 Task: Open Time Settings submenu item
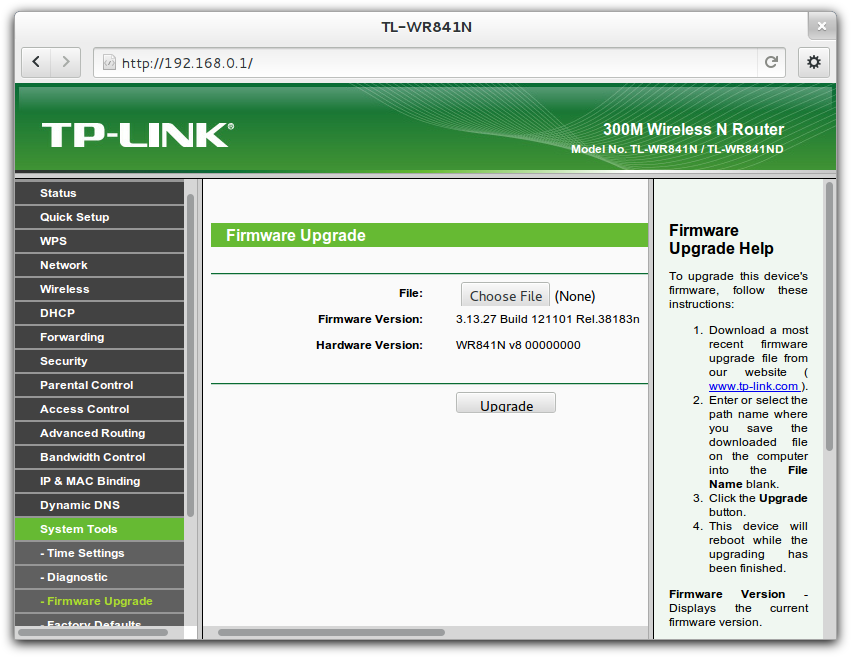pos(99,553)
